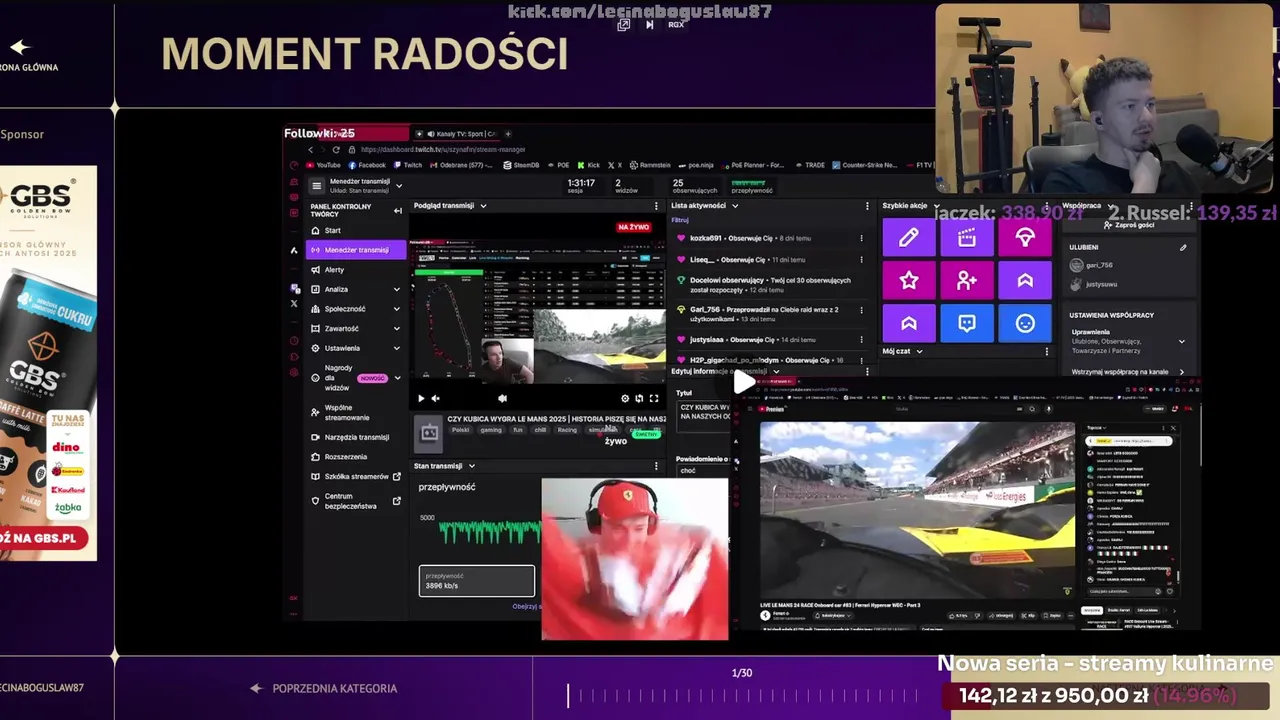The image size is (1280, 720).
Task: Open the YouTube bookmark
Action: (x=324, y=165)
